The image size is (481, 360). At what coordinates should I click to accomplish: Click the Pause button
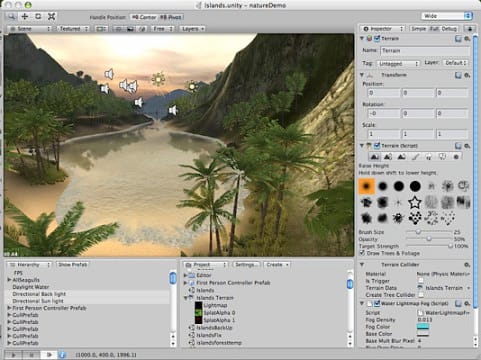(32, 355)
